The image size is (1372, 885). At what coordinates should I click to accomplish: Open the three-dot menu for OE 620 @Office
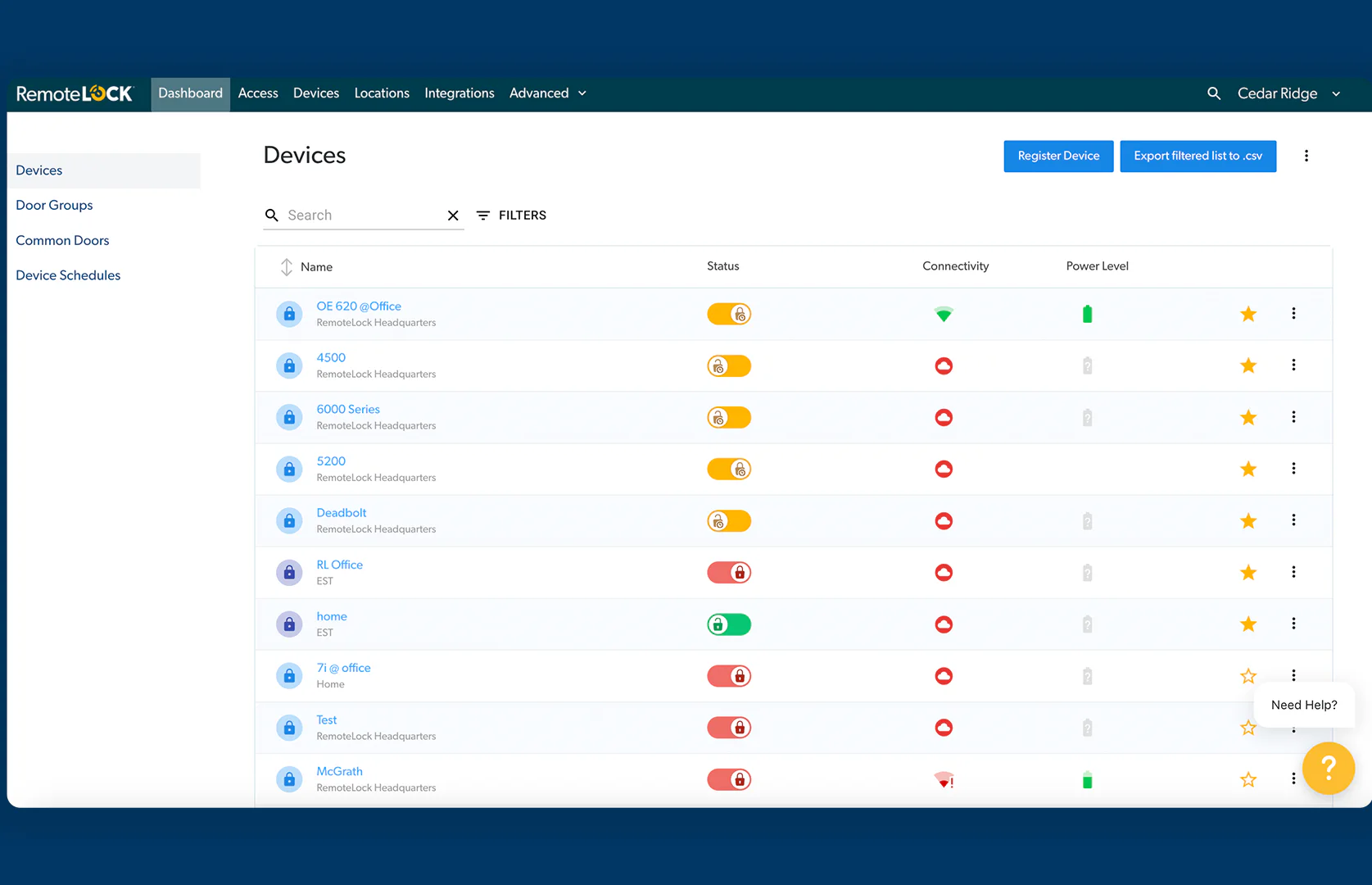[1293, 313]
